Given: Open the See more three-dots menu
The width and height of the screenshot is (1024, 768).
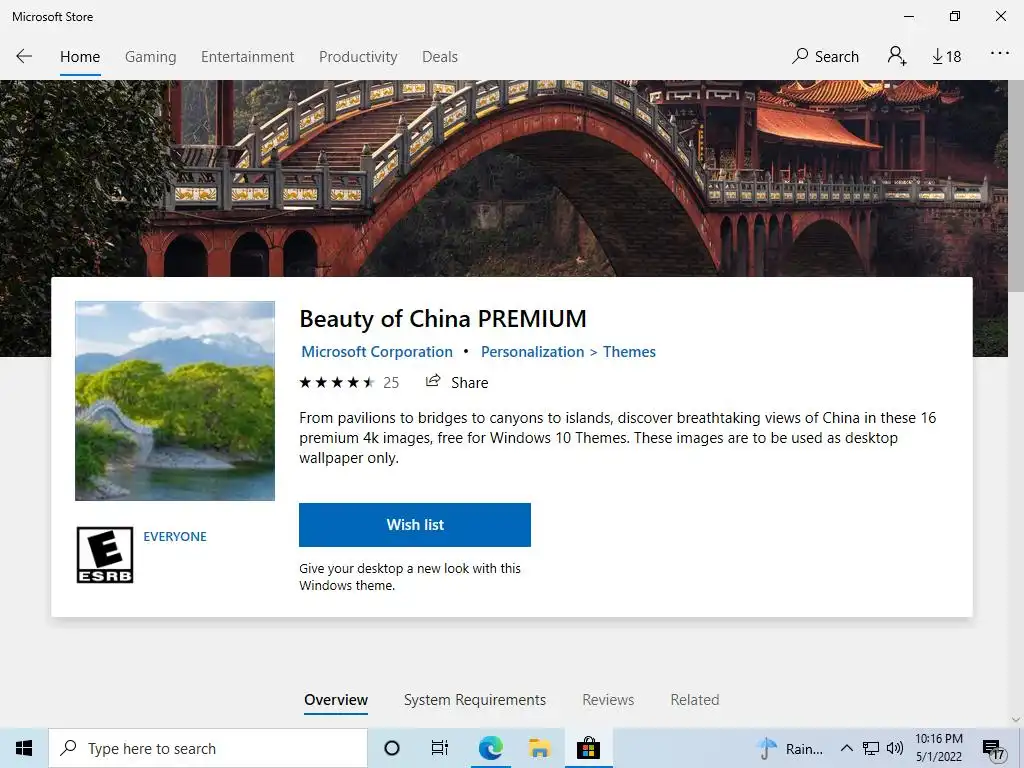Looking at the screenshot, I should pyautogui.click(x=1000, y=54).
